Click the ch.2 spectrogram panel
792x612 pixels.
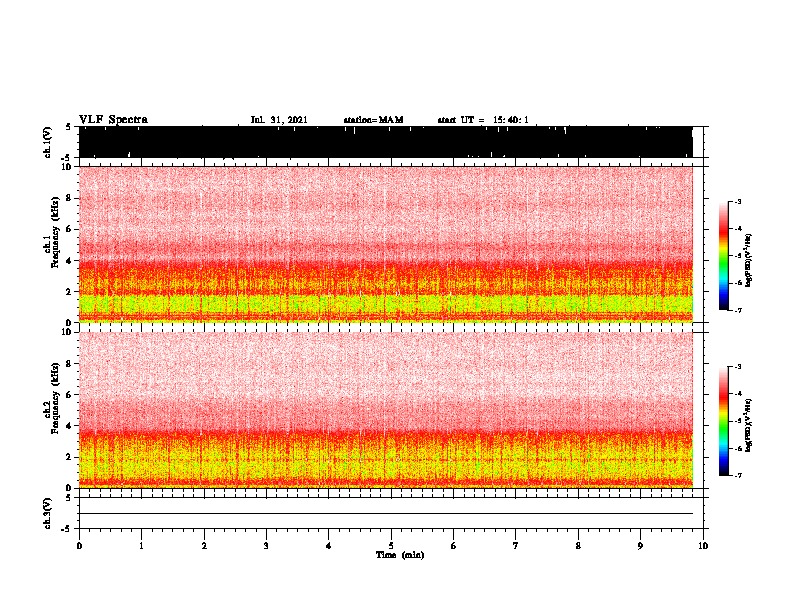click(x=386, y=410)
